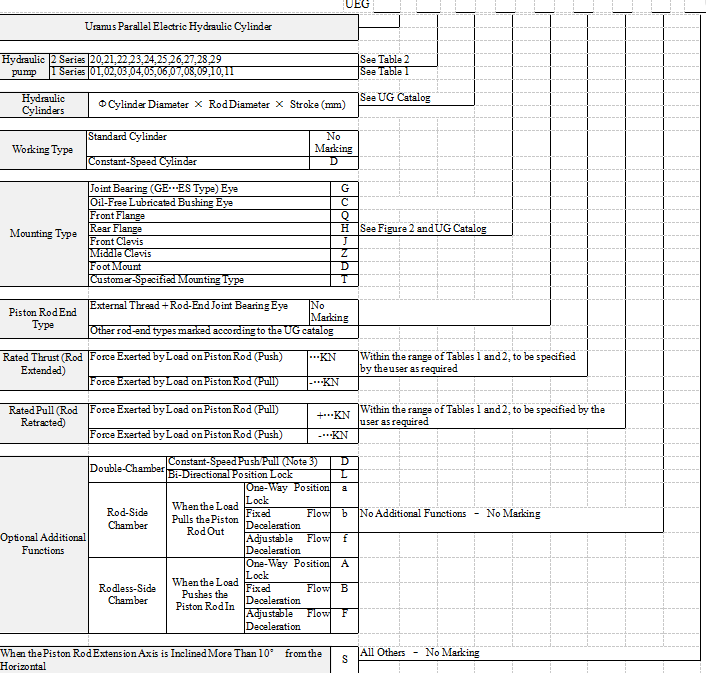Select Joint Bearing (GE···ES Type) Eye row

coord(164,188)
